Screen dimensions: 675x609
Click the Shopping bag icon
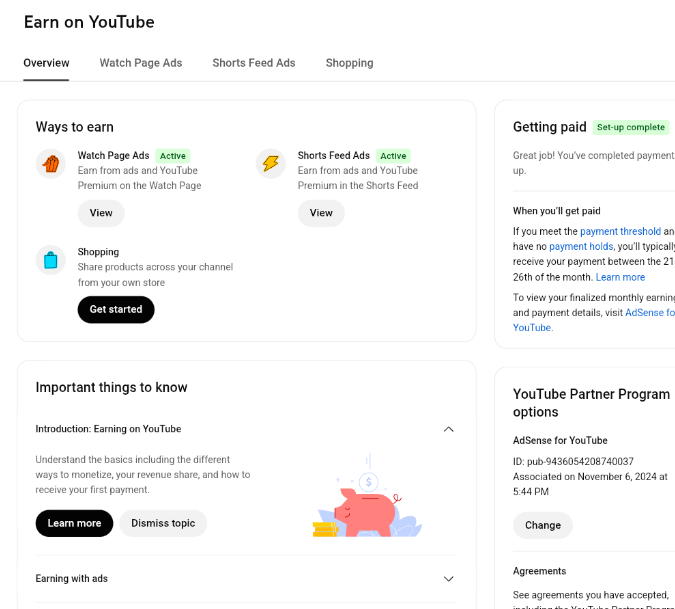(x=51, y=260)
